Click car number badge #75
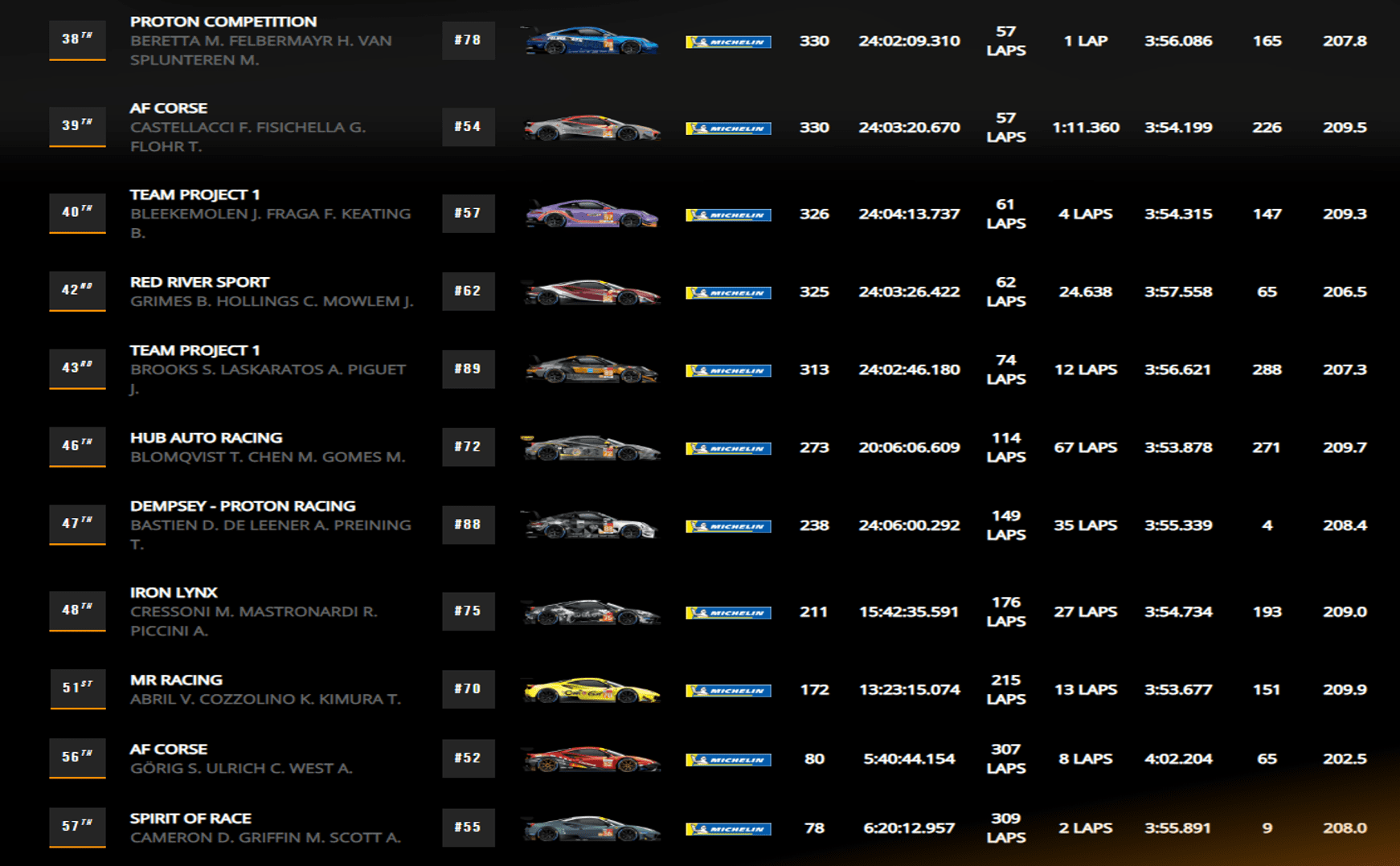 click(469, 611)
